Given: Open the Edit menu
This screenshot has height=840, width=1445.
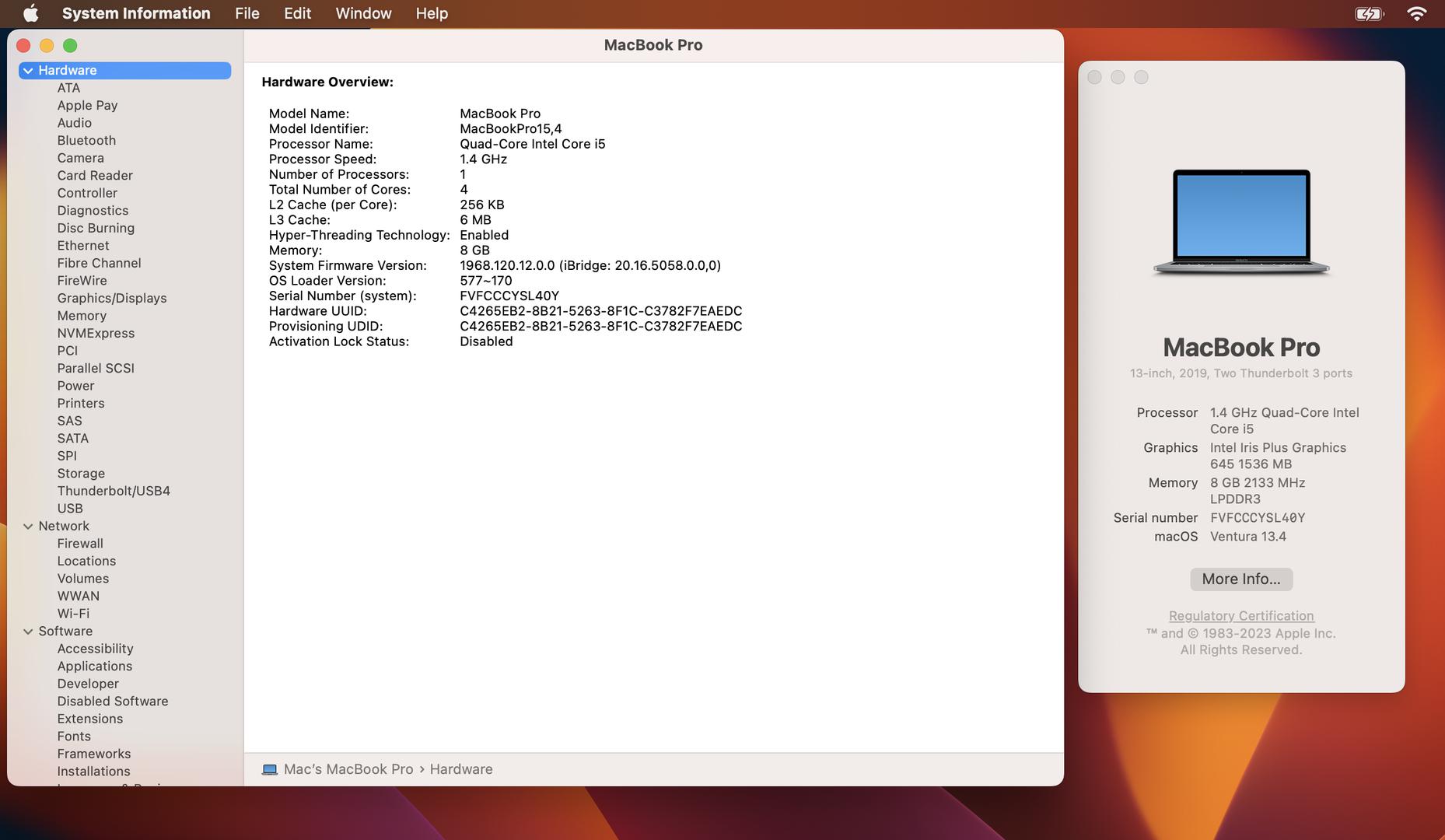Looking at the screenshot, I should (297, 13).
